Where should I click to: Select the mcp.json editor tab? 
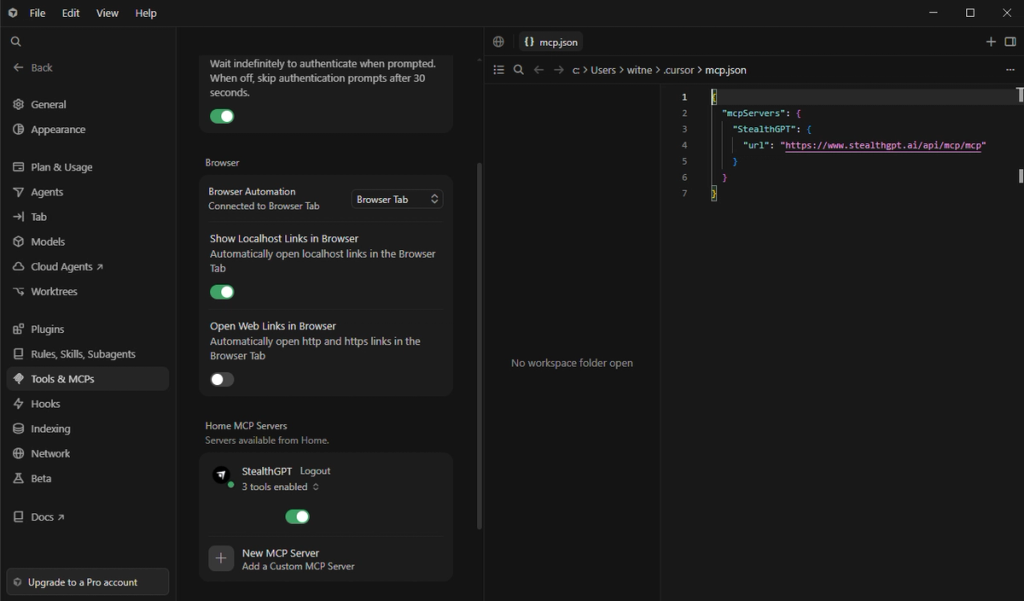(x=551, y=42)
